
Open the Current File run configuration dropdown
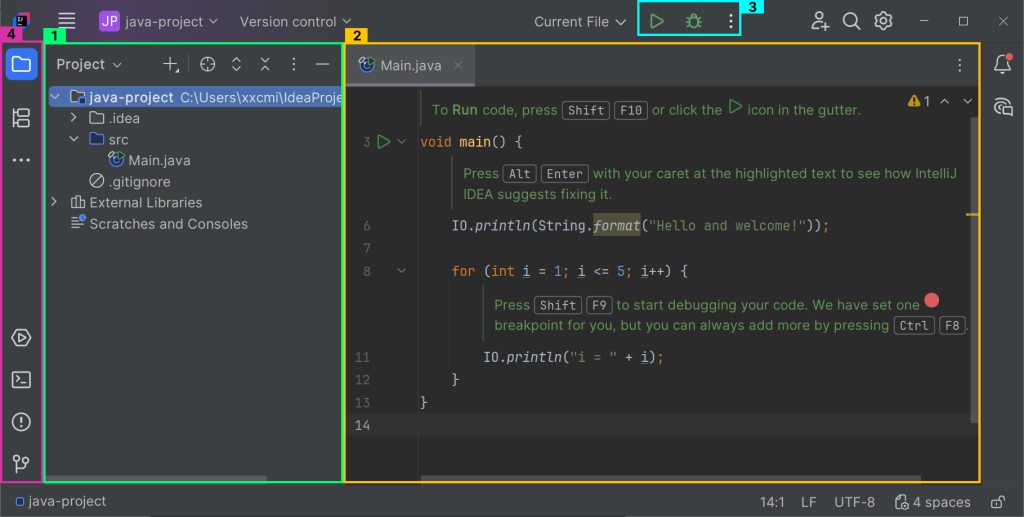579,21
